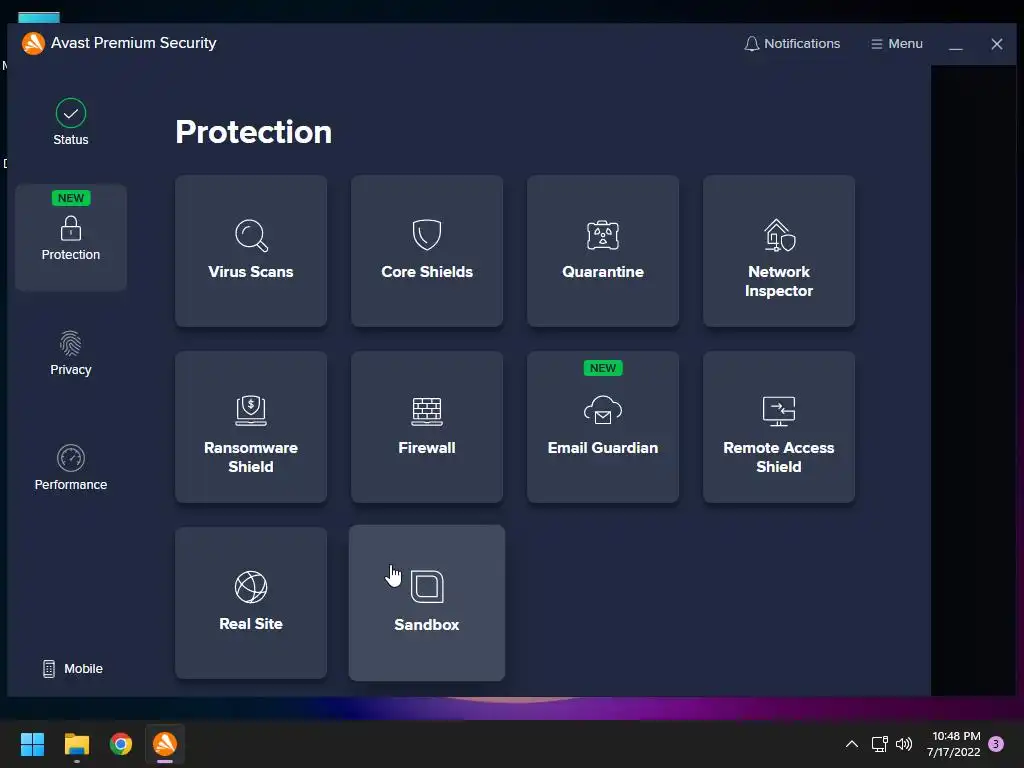The height and width of the screenshot is (768, 1024).
Task: Select the Protection padlock in sidebar
Action: tap(71, 229)
